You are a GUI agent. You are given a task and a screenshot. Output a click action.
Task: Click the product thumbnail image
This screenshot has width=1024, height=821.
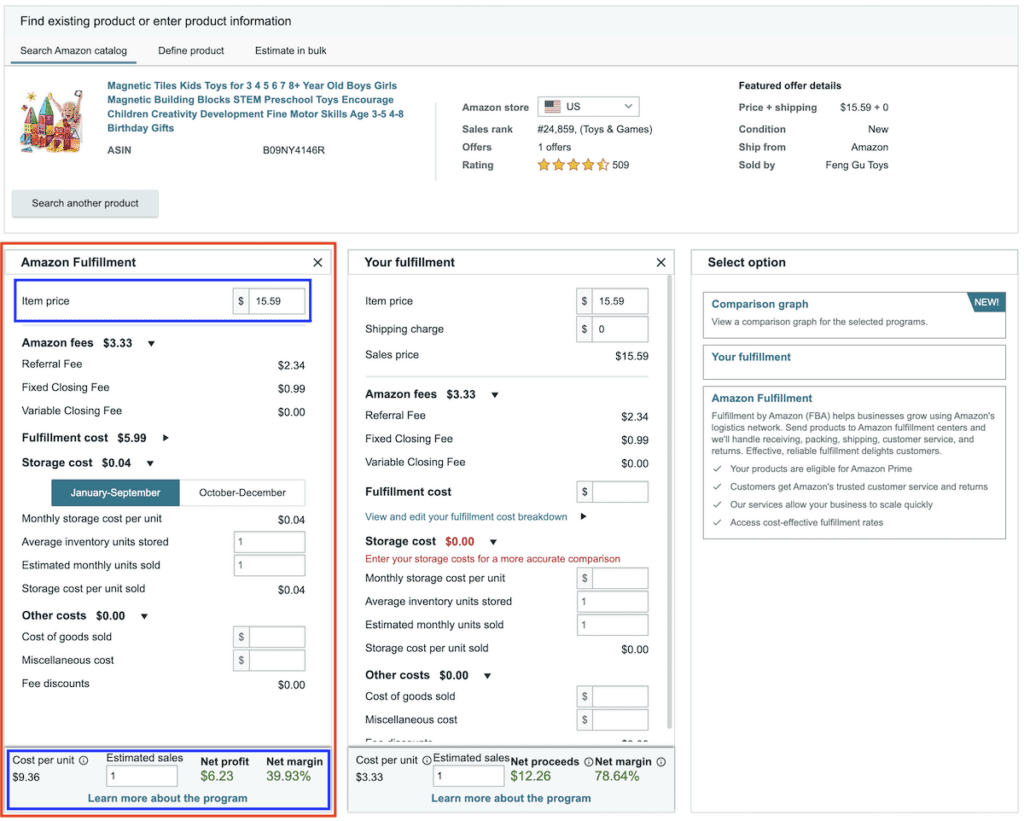[51, 120]
